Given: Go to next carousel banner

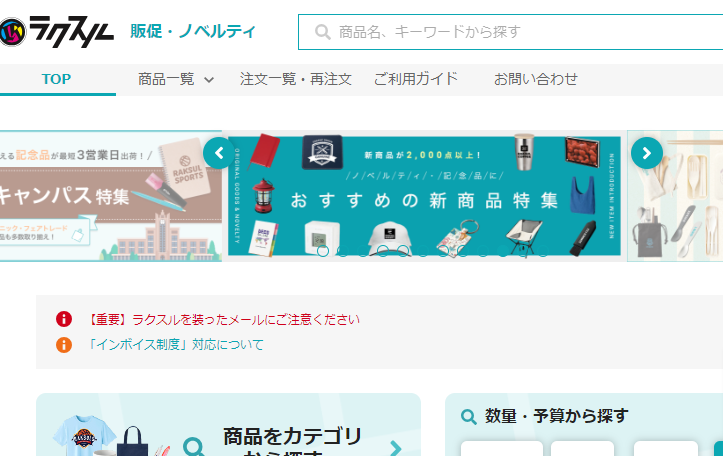Looking at the screenshot, I should [646, 153].
